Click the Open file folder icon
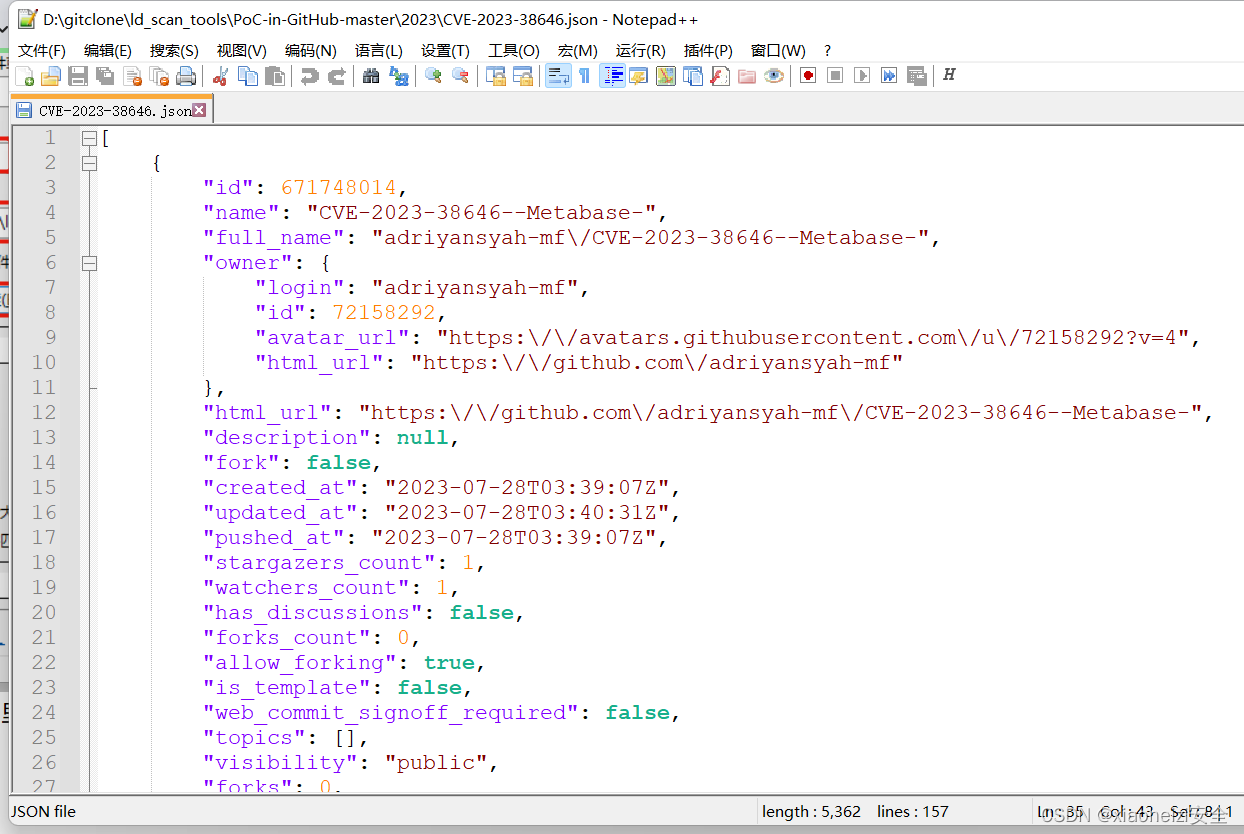 [51, 76]
